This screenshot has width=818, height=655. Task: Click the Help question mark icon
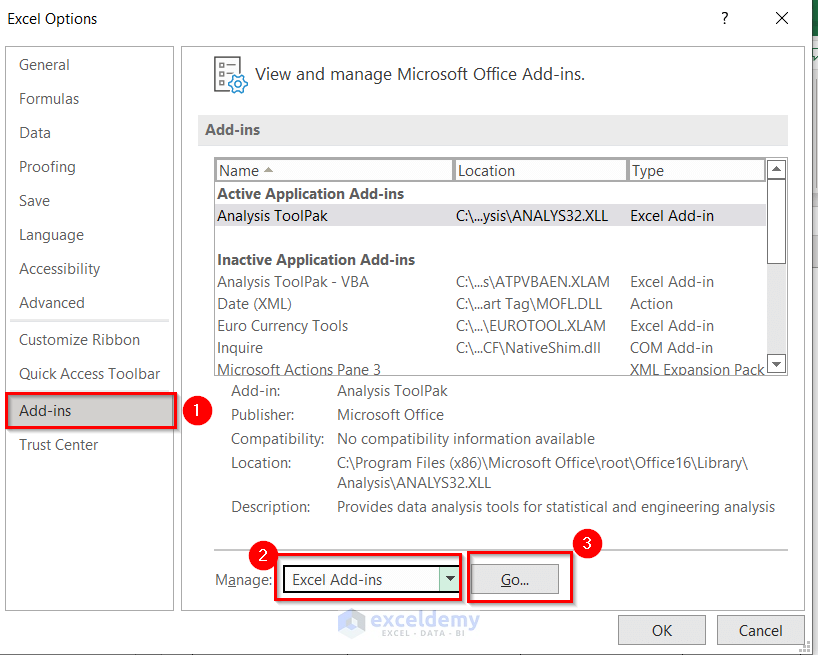tap(725, 19)
